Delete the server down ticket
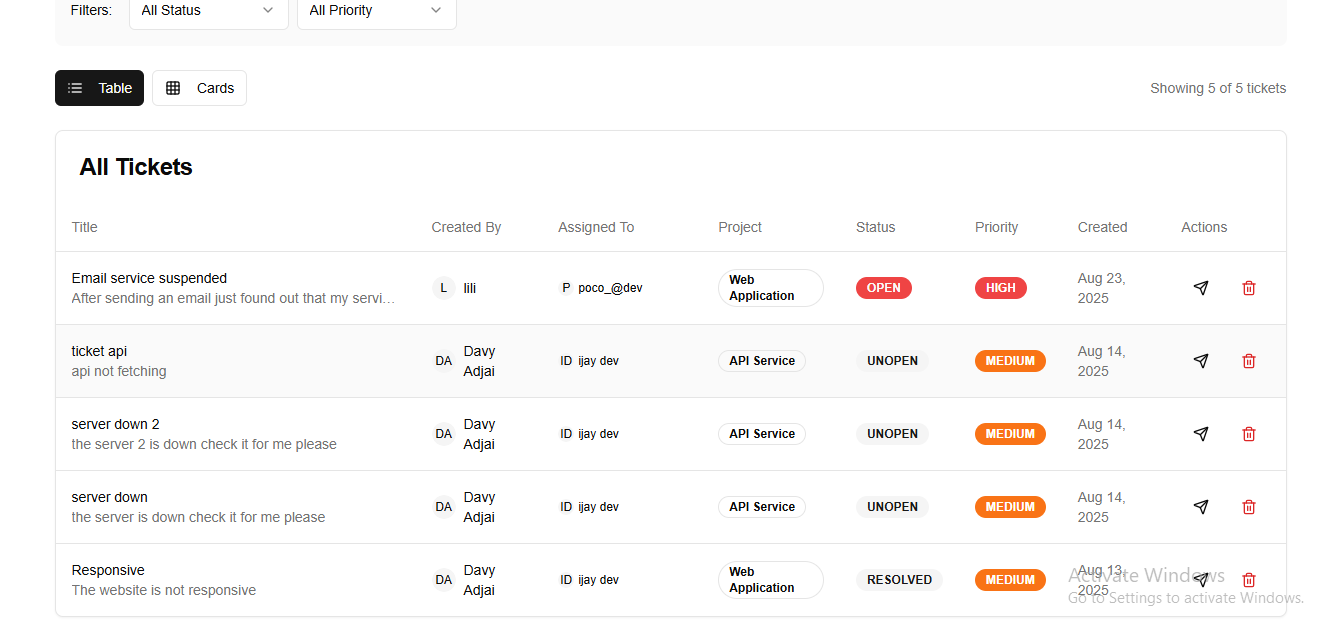1337x637 pixels. 1248,506
